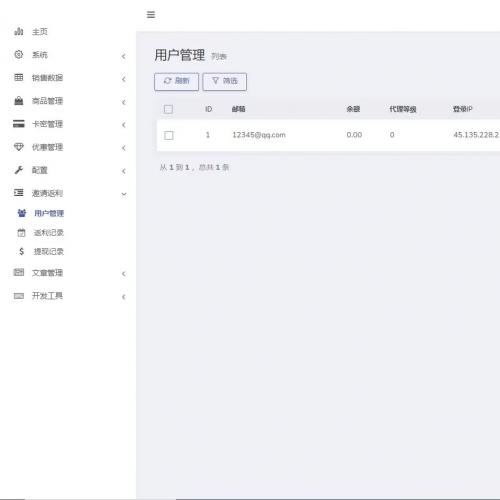Click the hamburger menu icon

[x=151, y=14]
